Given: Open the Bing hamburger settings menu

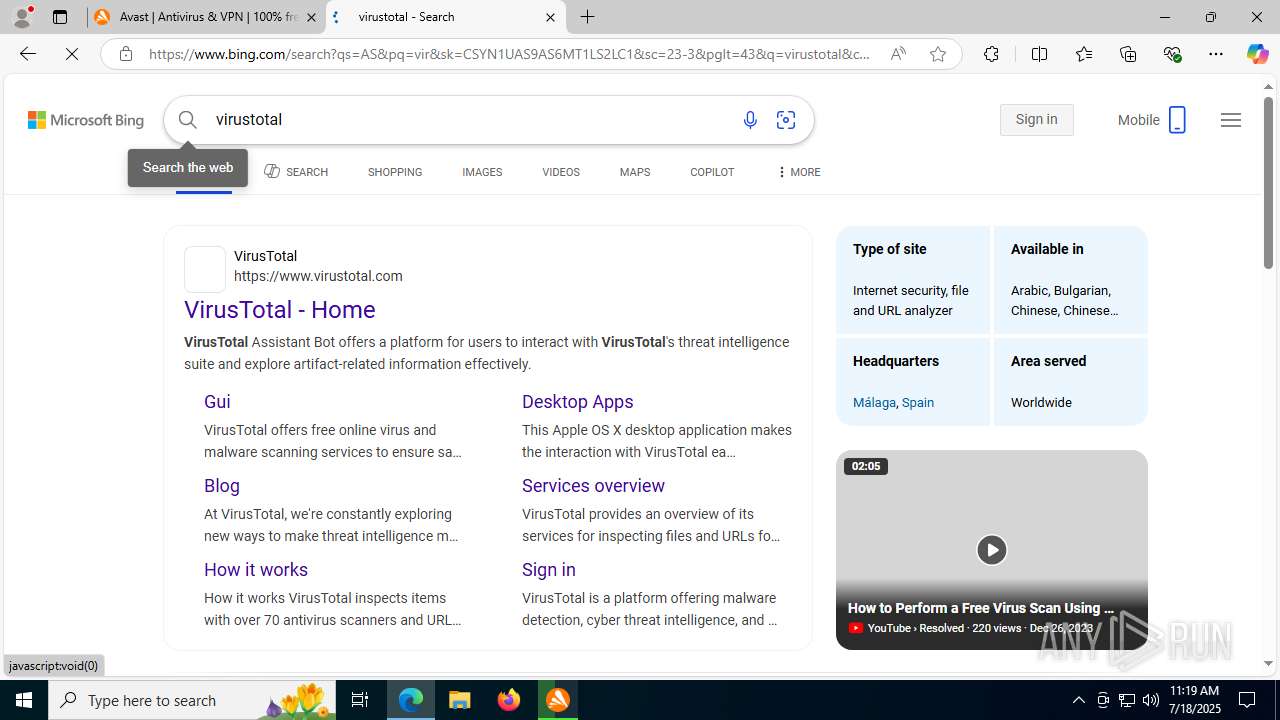Looking at the screenshot, I should [x=1231, y=120].
